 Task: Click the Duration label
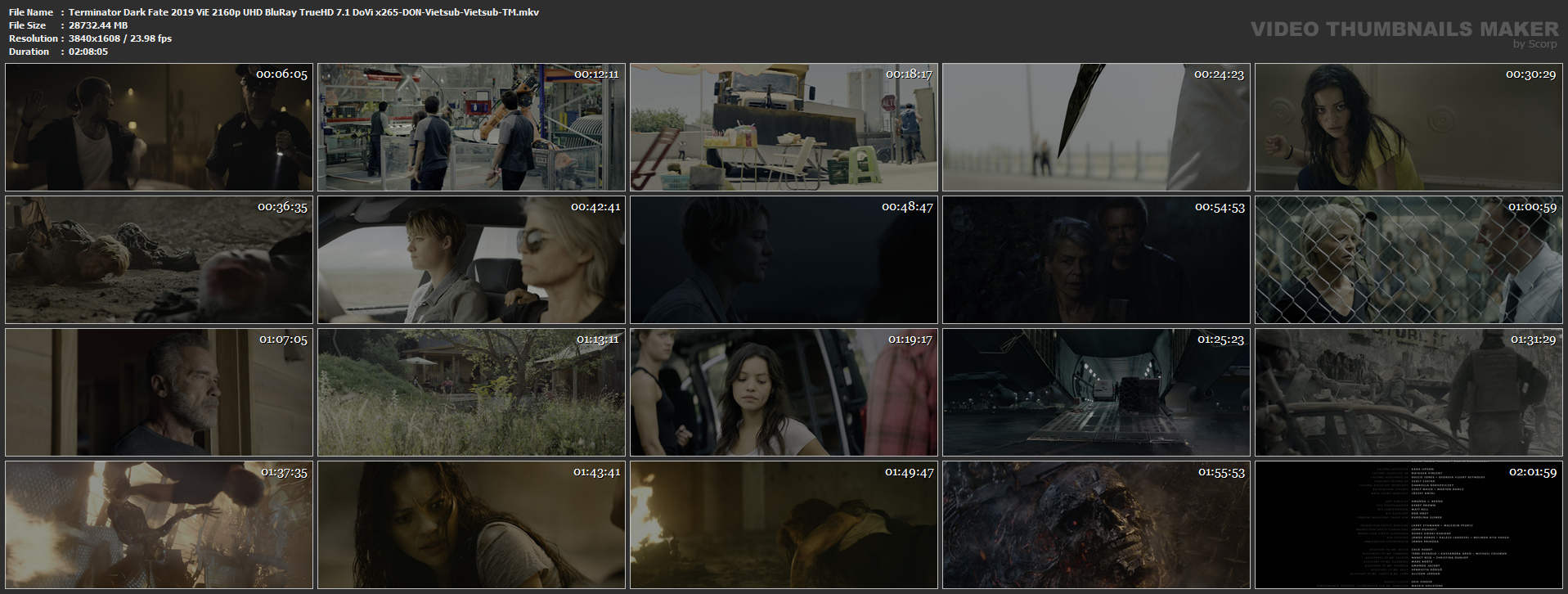(29, 52)
